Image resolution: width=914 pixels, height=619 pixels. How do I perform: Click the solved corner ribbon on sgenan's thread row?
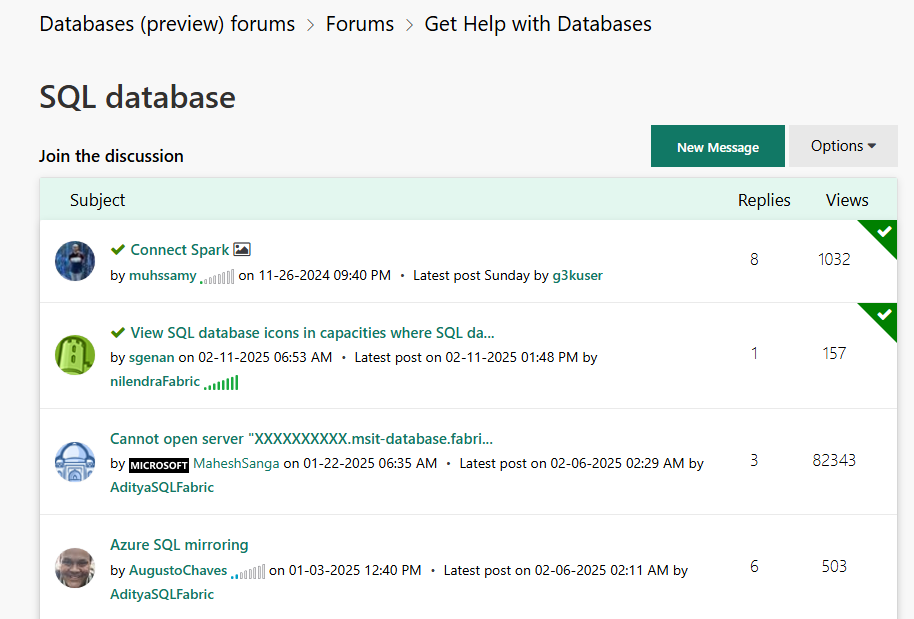pyautogui.click(x=881, y=319)
